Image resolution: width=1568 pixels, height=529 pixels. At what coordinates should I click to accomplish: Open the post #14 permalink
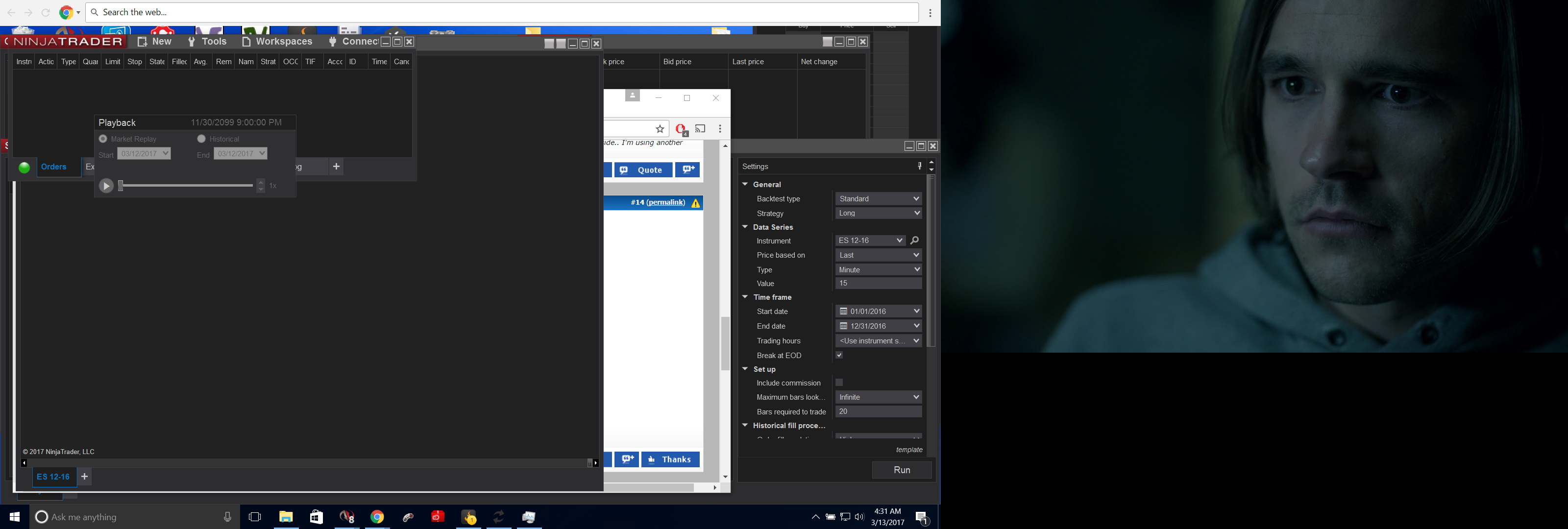tap(665, 202)
